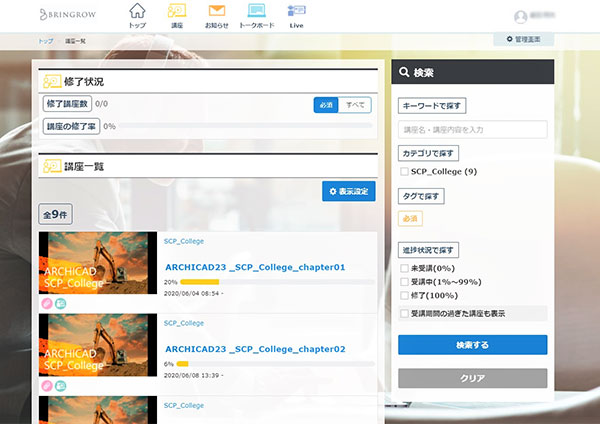Click the keyword search input field
Image resolution: width=600 pixels, height=424 pixels.
tap(472, 130)
